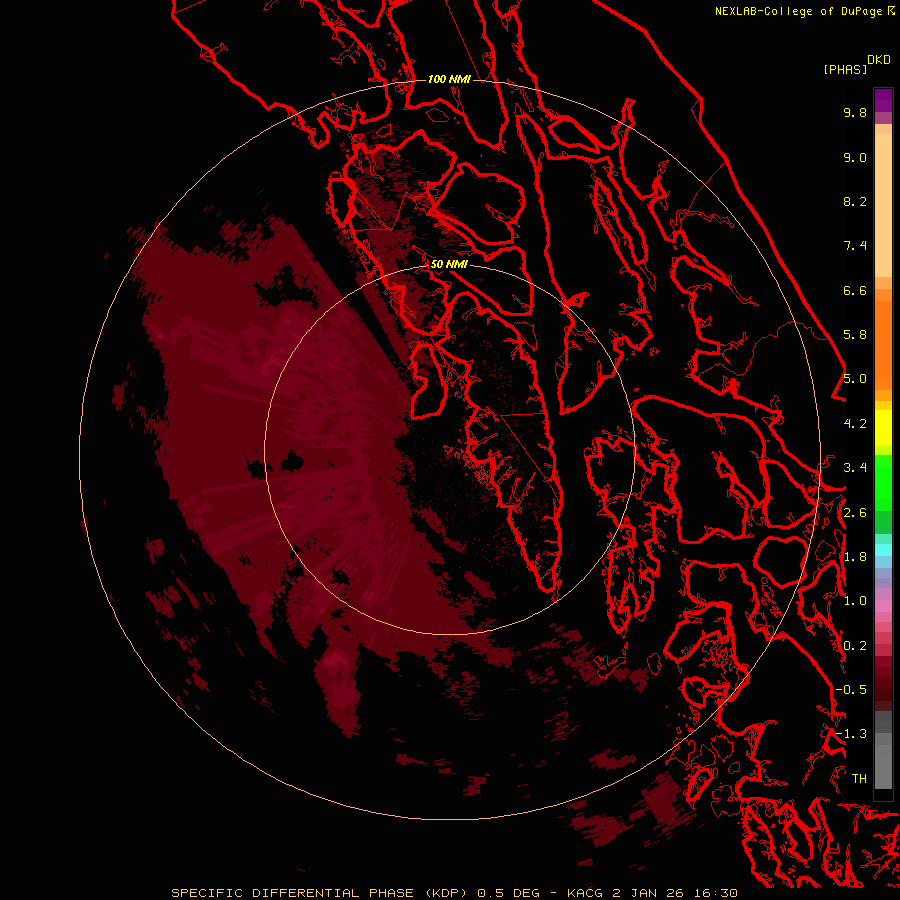Click the purple top segment of color scale

coord(883,100)
